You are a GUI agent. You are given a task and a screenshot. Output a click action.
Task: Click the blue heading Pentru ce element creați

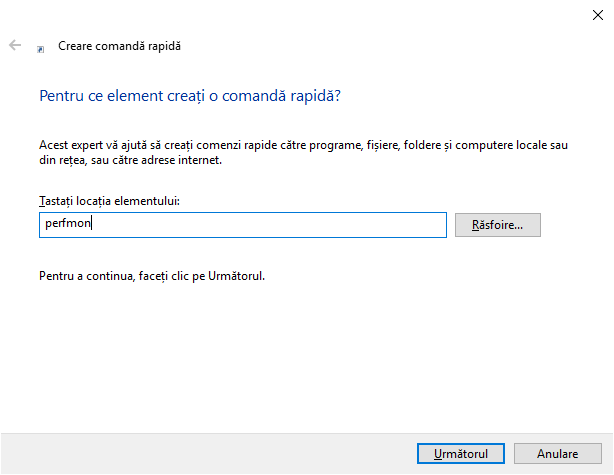(x=190, y=96)
